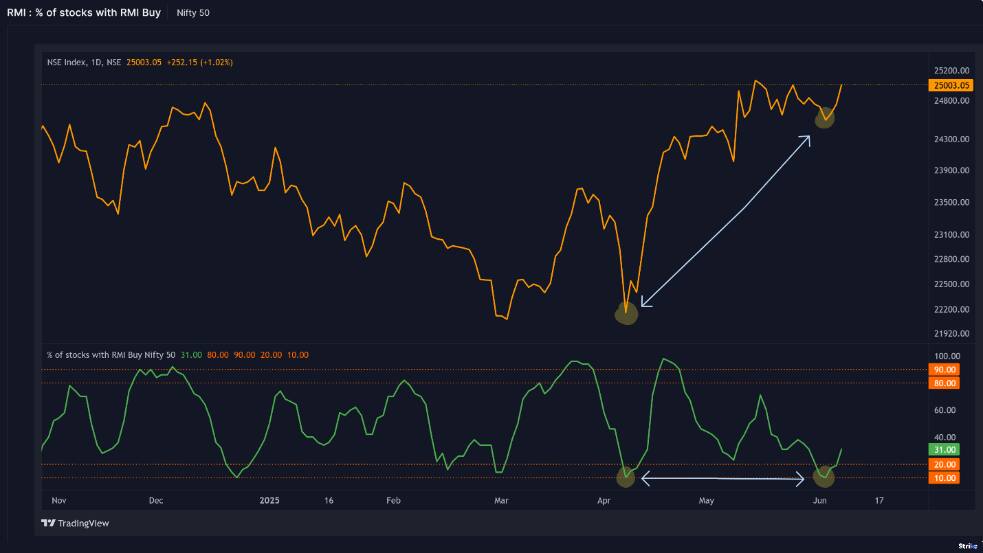Image resolution: width=983 pixels, height=553 pixels.
Task: Click the Apr label on time axis
Action: (x=603, y=498)
